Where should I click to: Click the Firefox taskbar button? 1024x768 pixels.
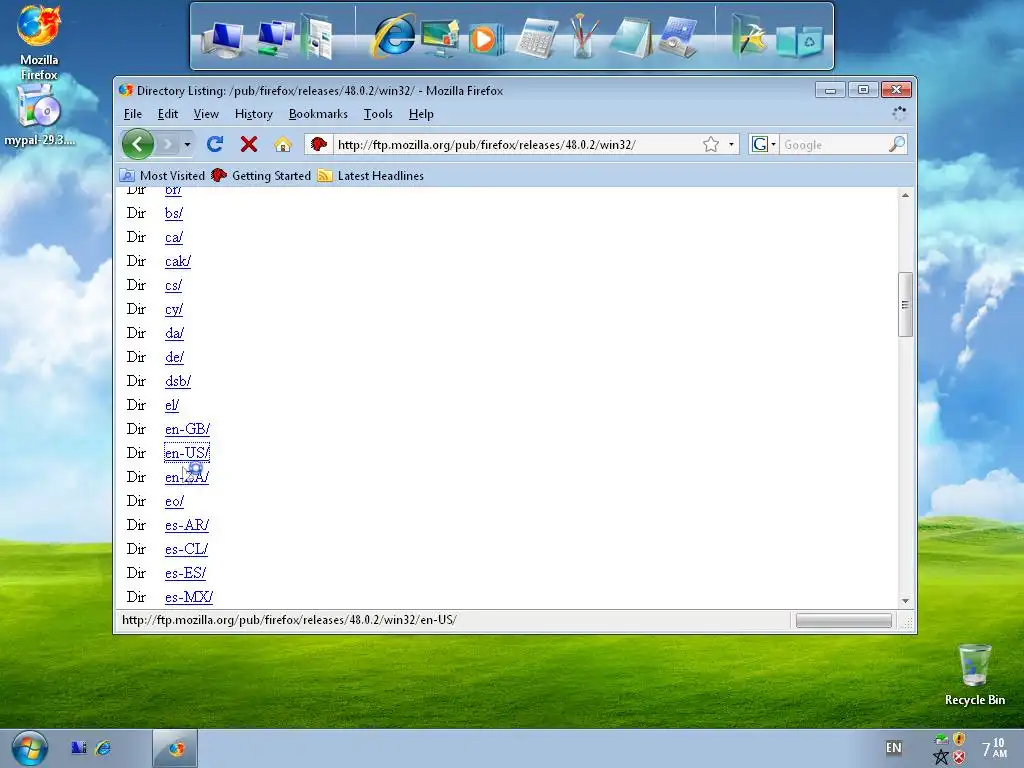coord(175,748)
